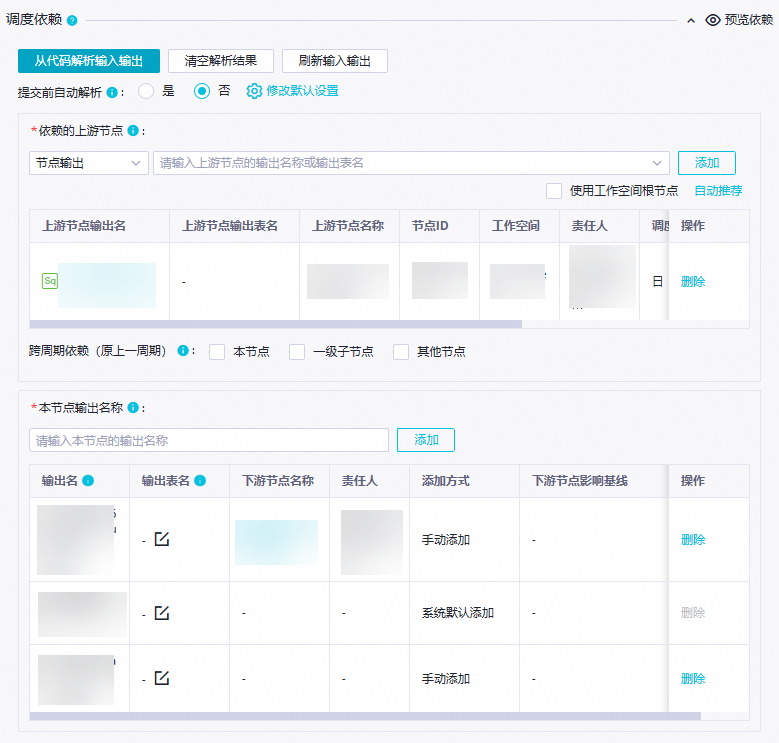Click the green Sq node icon

pos(50,281)
